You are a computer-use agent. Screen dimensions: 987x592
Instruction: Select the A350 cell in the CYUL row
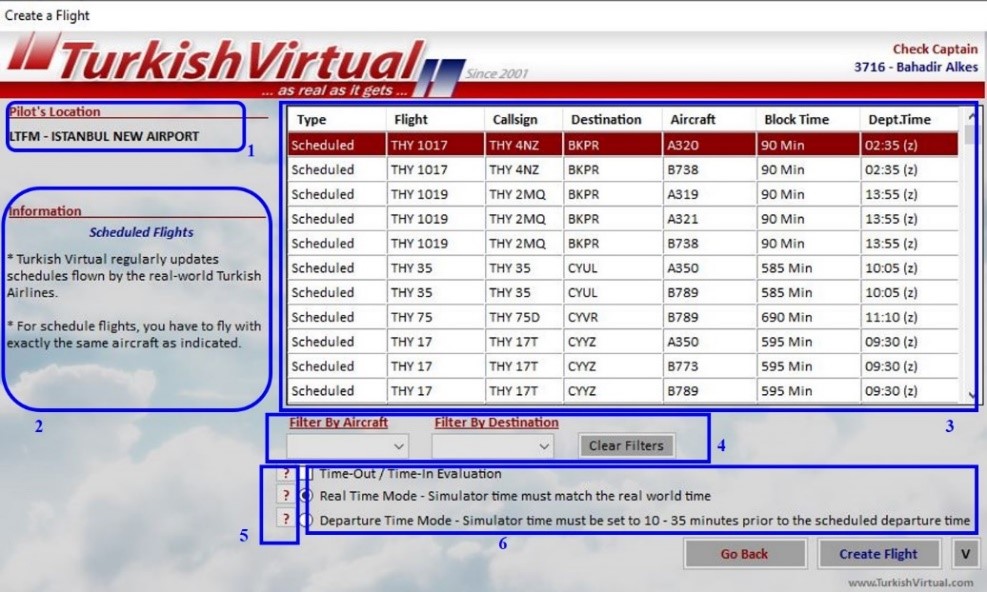pyautogui.click(x=709, y=268)
